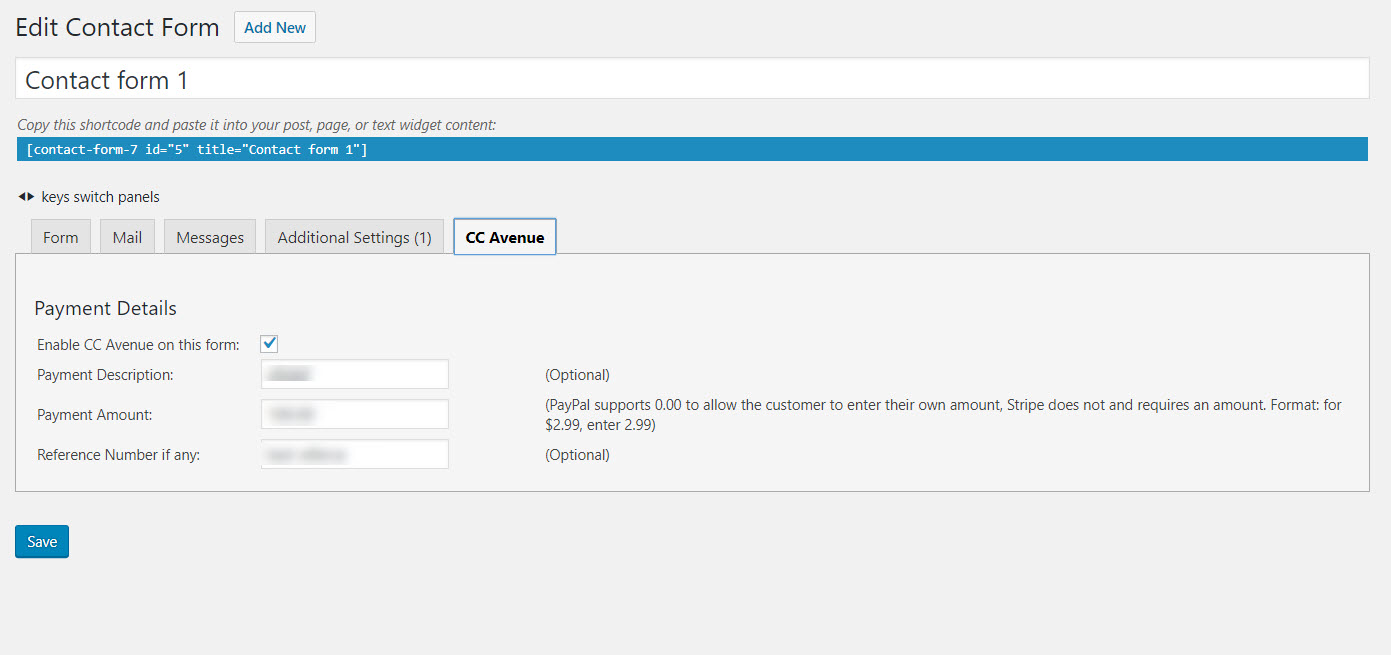Click the 'Payment Details' section heading
This screenshot has height=655, width=1391.
(x=105, y=308)
